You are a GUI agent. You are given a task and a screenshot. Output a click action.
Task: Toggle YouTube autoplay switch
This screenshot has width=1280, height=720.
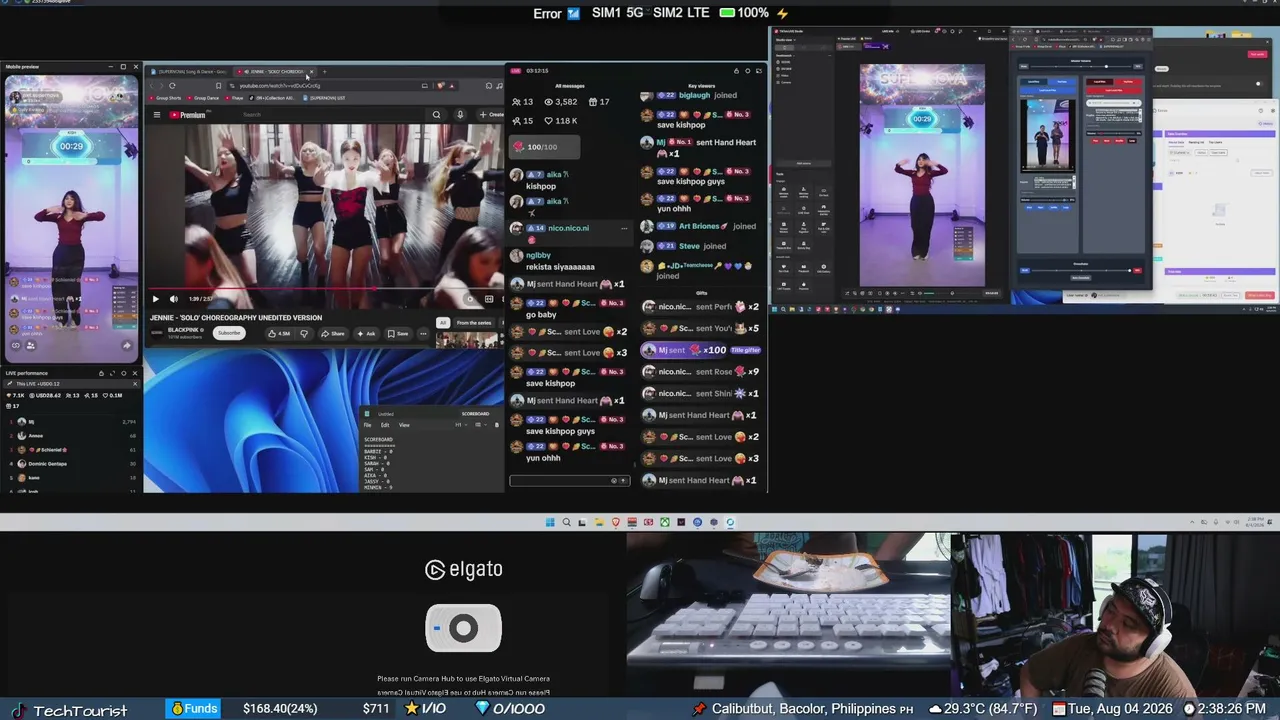point(470,299)
